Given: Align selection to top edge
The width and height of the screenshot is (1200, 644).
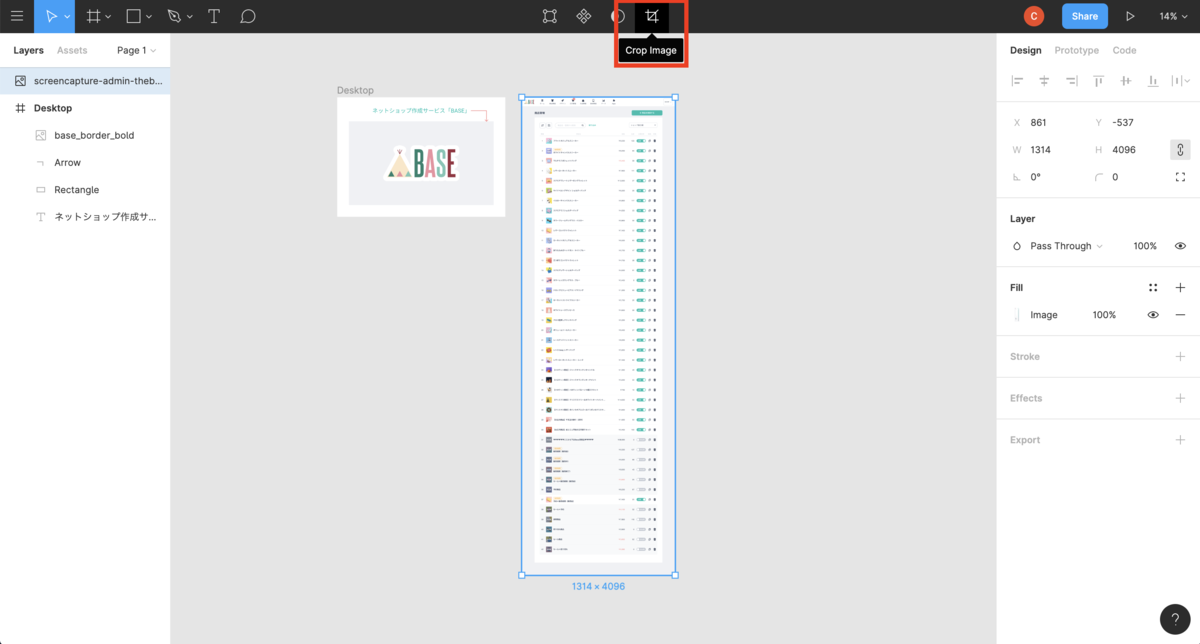Looking at the screenshot, I should (x=1098, y=80).
